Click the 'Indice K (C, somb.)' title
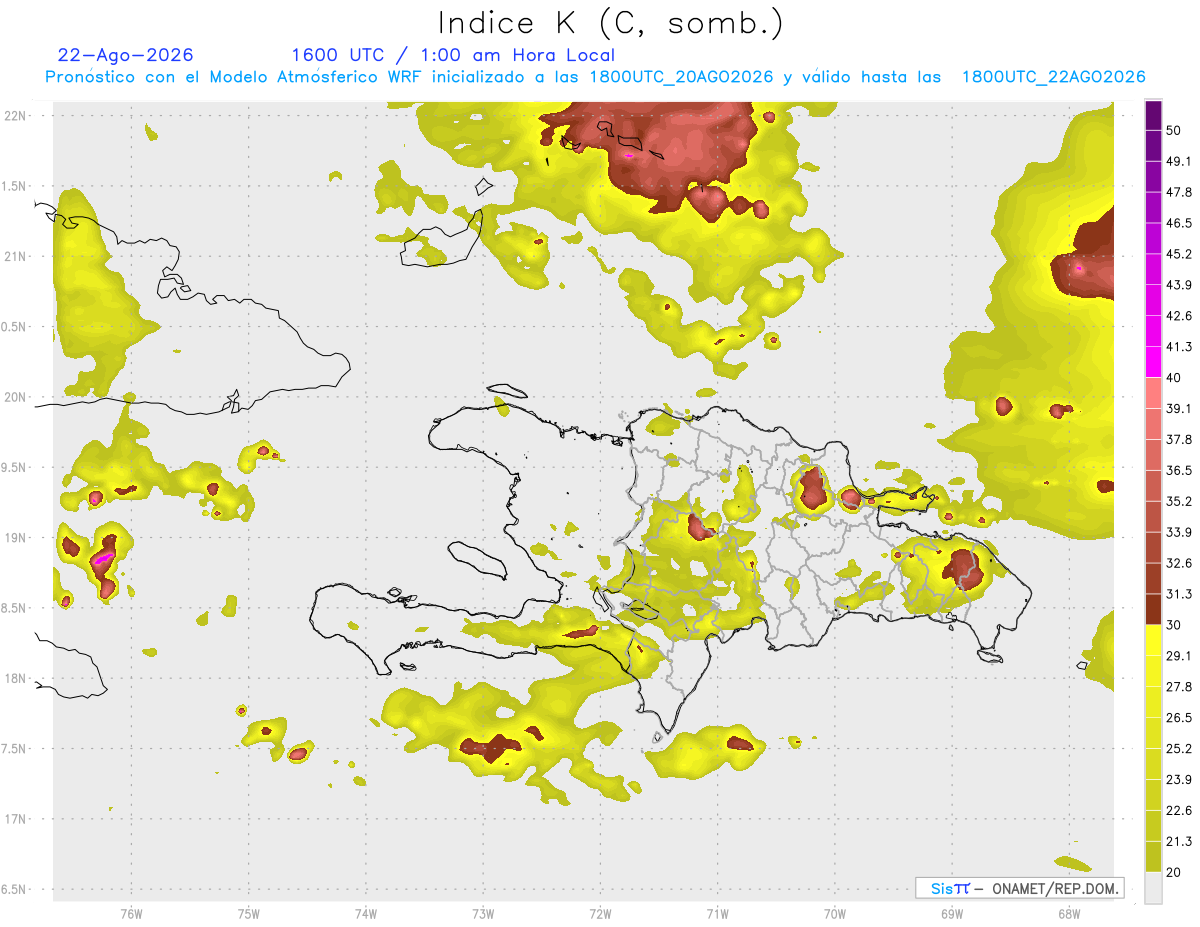This screenshot has width=1200, height=927. 611,23
